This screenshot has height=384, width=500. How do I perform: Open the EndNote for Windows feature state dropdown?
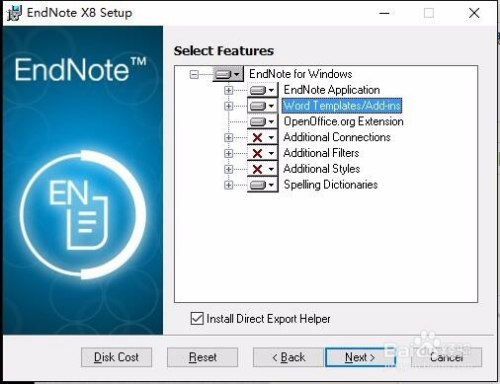[x=228, y=74]
